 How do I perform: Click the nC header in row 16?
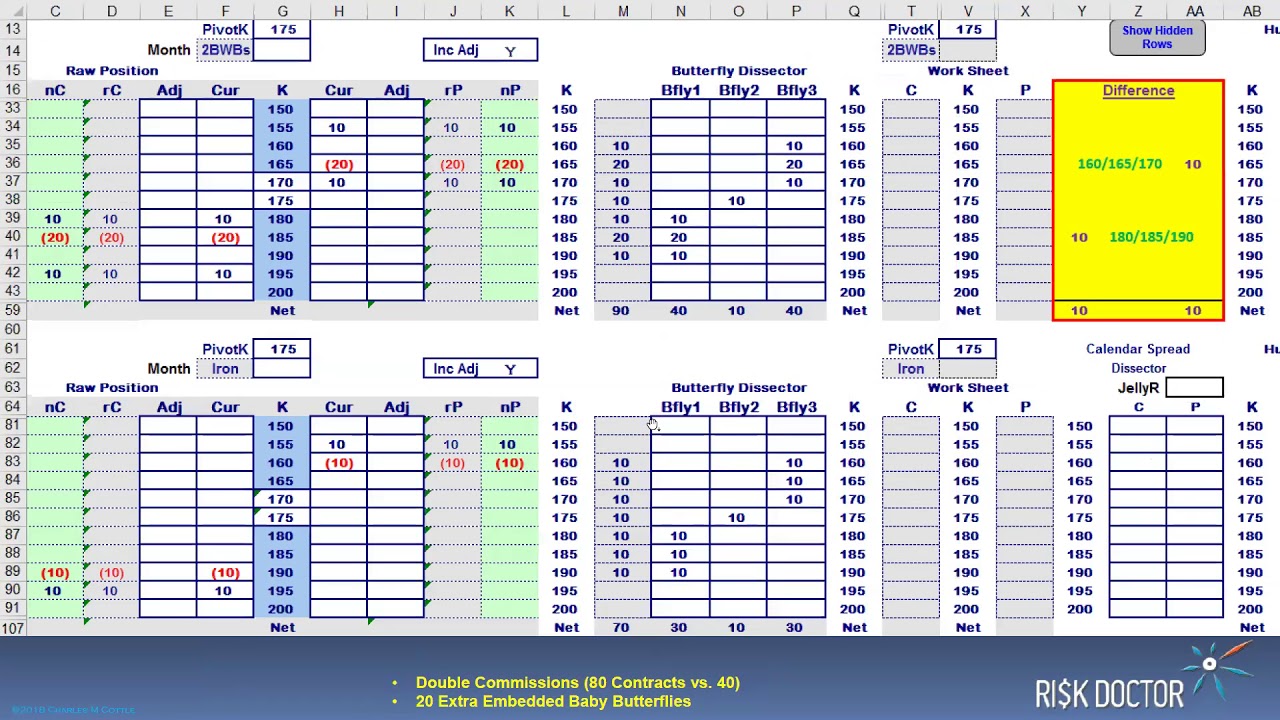click(55, 91)
